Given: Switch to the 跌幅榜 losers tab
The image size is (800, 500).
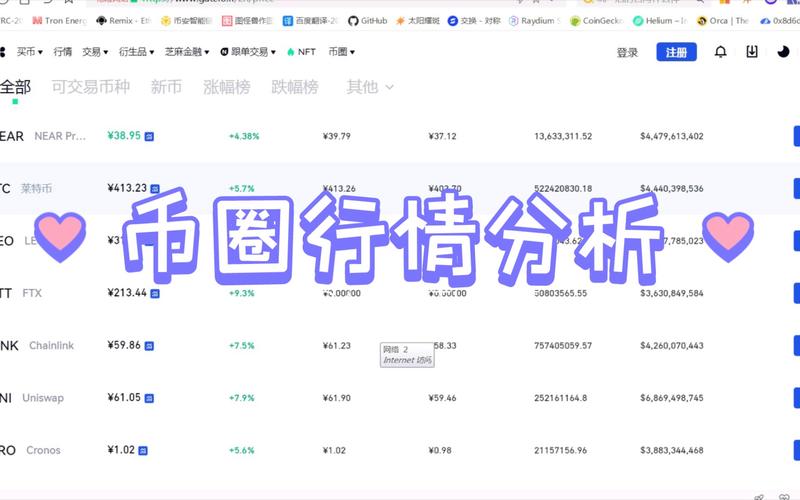Looking at the screenshot, I should [x=295, y=87].
